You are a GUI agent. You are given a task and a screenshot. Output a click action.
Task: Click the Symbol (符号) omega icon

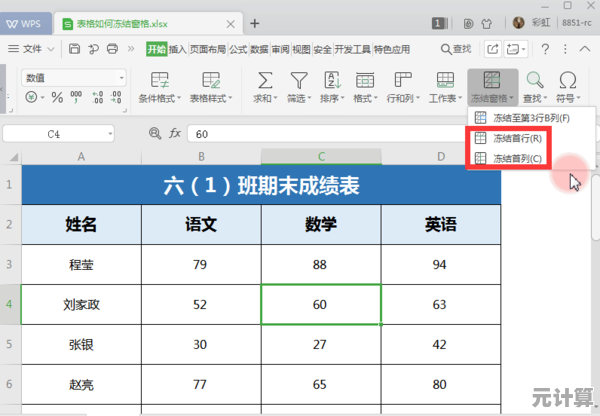568,81
